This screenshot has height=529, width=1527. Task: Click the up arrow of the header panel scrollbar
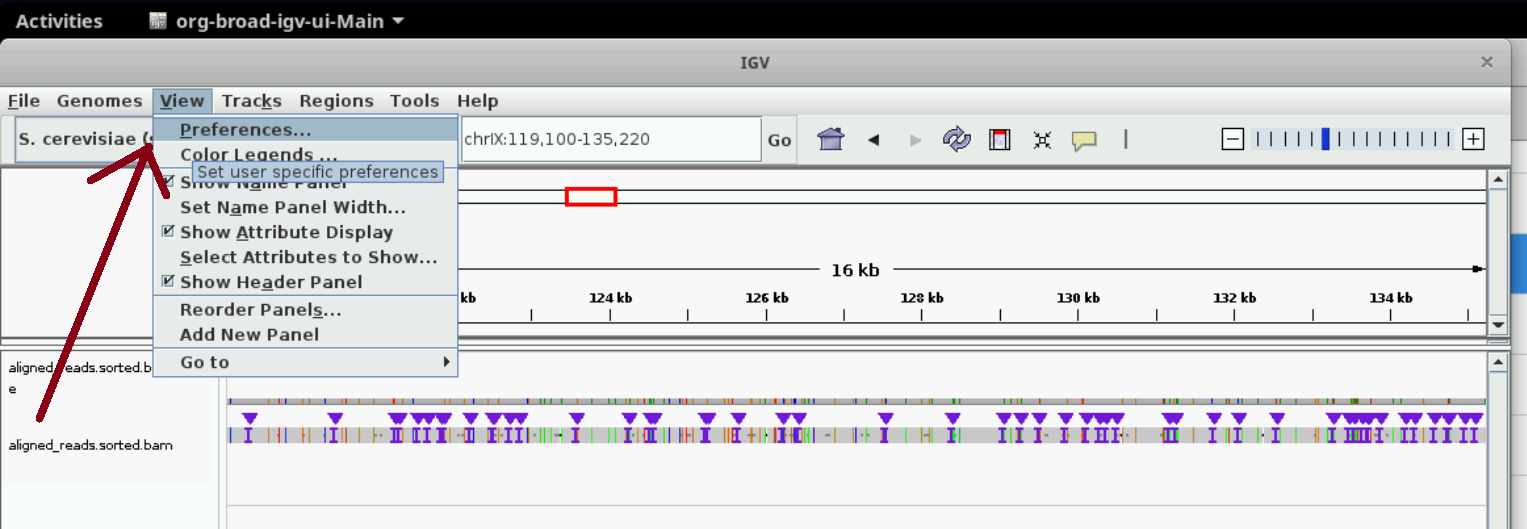click(1497, 180)
